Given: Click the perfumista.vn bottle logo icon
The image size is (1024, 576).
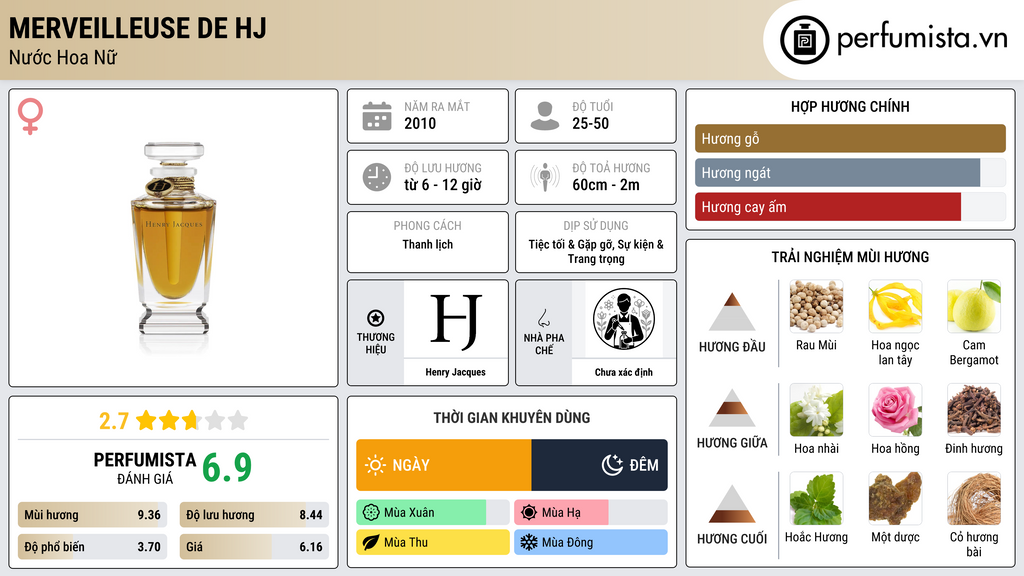Looking at the screenshot, I should tap(804, 40).
